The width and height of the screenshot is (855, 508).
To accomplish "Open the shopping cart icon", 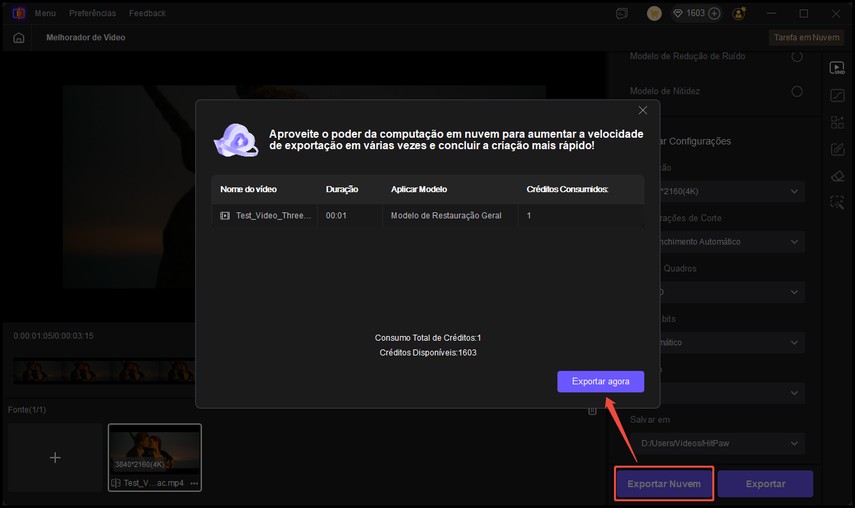I will coord(654,14).
